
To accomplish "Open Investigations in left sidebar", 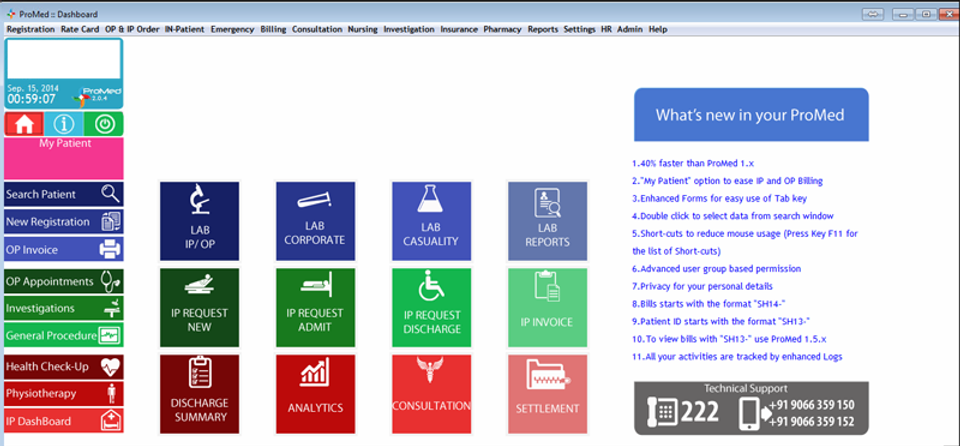I will [64, 309].
